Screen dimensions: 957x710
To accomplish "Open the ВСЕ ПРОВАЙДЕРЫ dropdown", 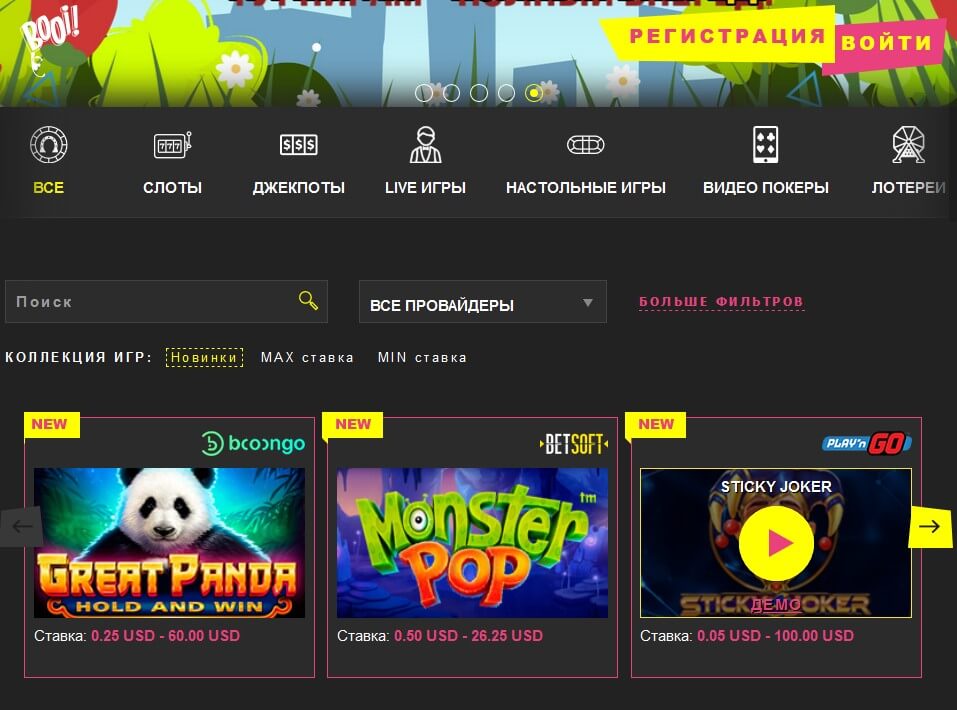I will (x=482, y=300).
